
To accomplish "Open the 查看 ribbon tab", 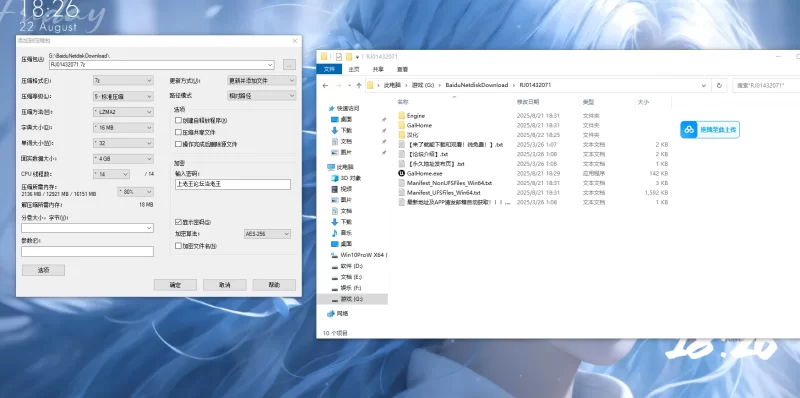I will [x=402, y=69].
